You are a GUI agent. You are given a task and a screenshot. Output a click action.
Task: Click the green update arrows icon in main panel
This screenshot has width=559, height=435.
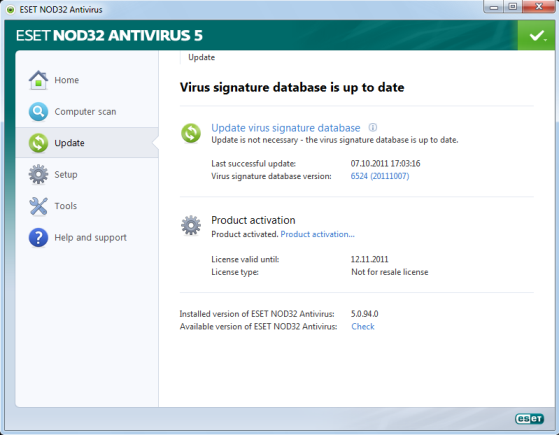tap(191, 133)
